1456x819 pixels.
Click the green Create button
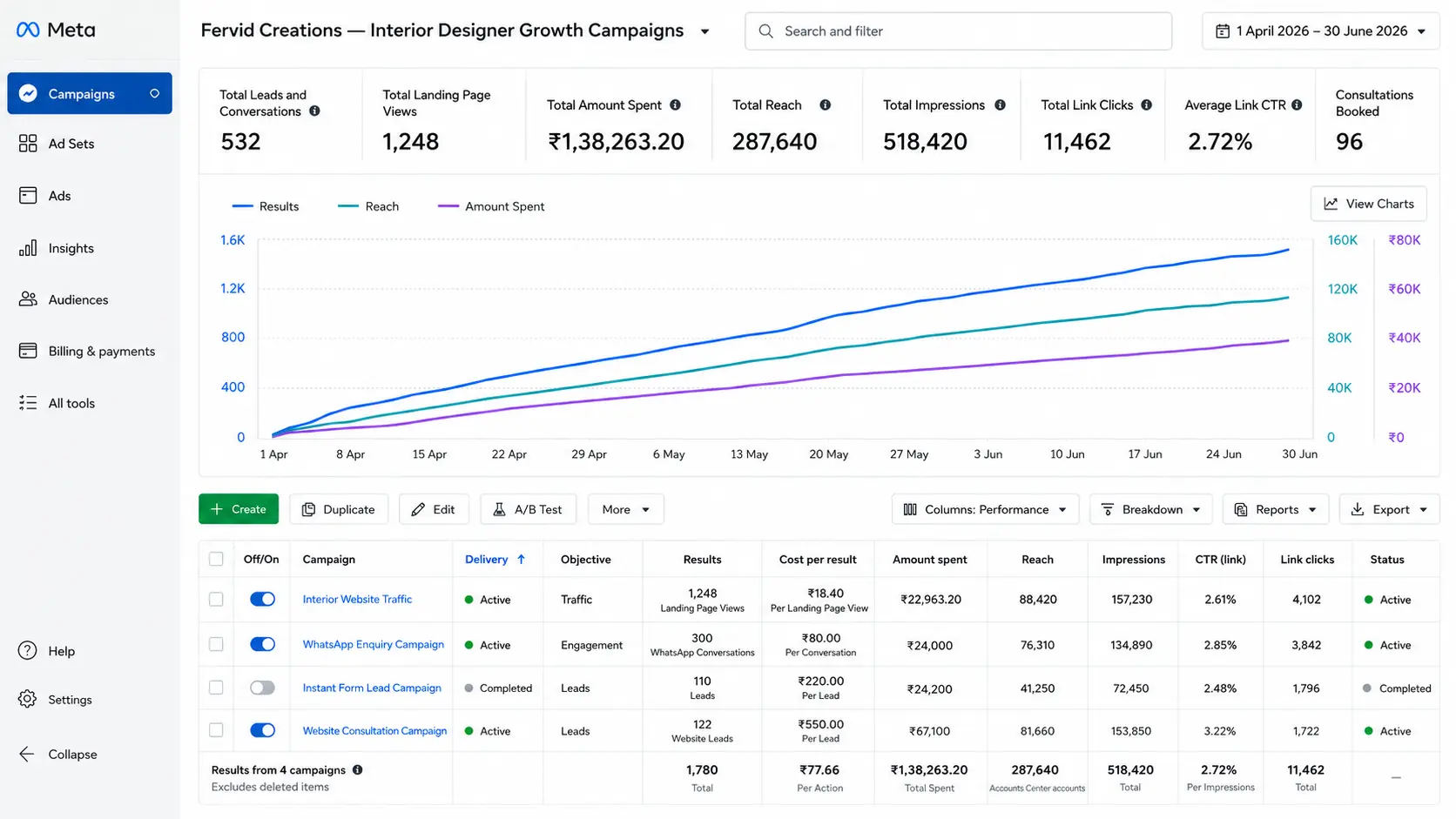pyautogui.click(x=239, y=510)
